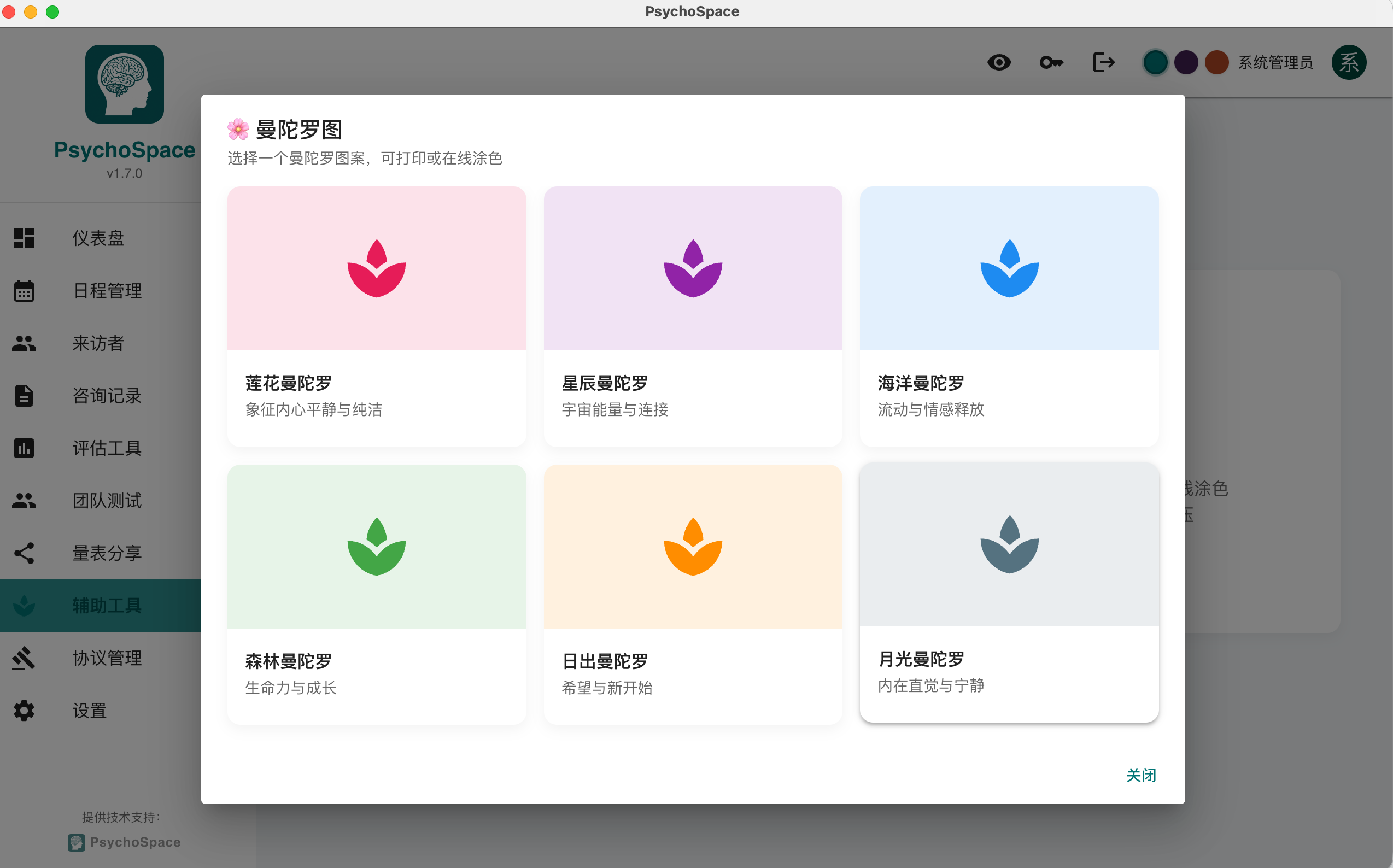Open the 团队测试 menu item

(x=106, y=501)
